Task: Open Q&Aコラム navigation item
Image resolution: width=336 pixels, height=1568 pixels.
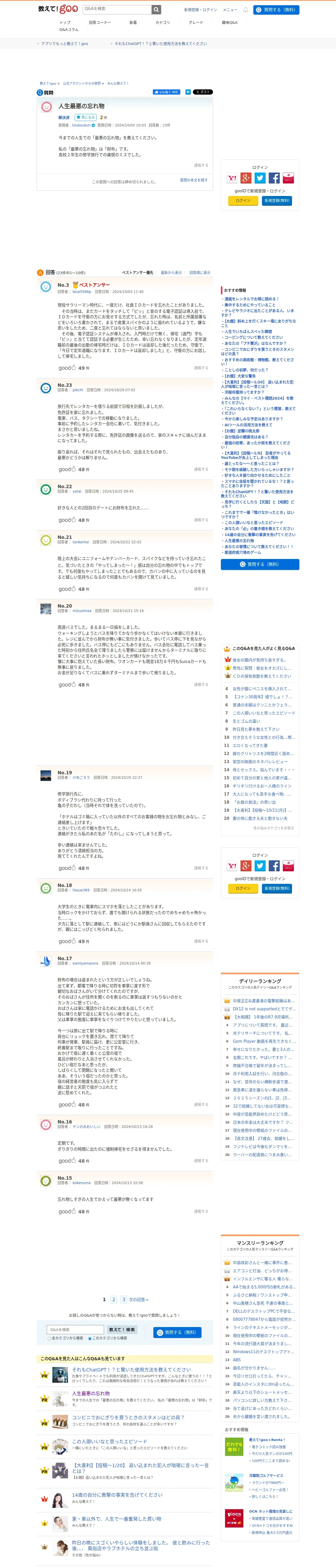Action: (69, 30)
